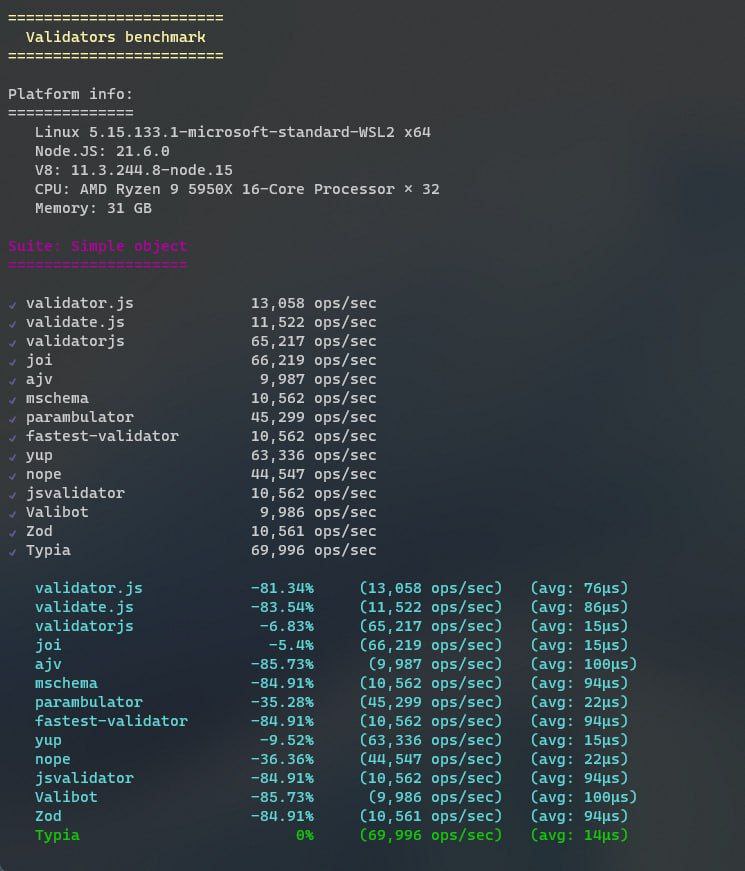Screen dimensions: 745x871
Task: Click the Validators benchmark title
Action: pos(115,37)
